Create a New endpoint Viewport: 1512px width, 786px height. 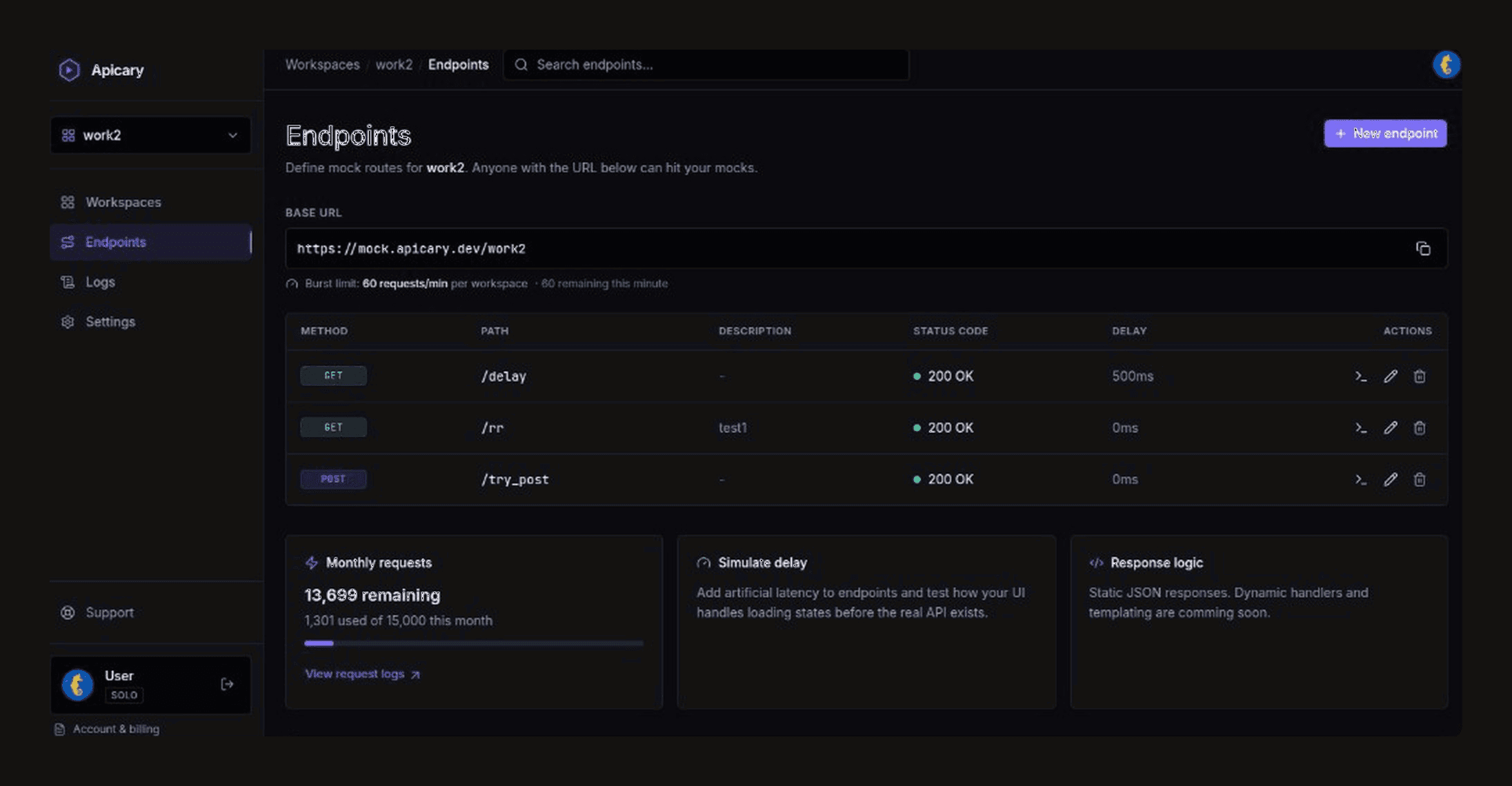(x=1385, y=133)
